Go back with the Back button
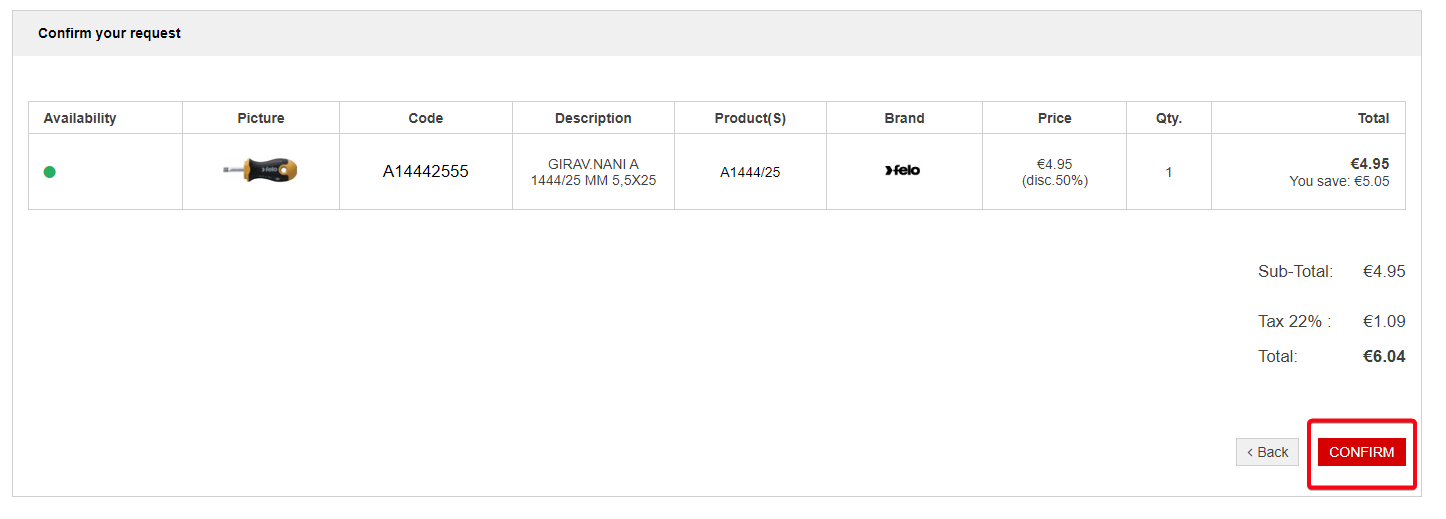The width and height of the screenshot is (1446, 519). 1267,452
